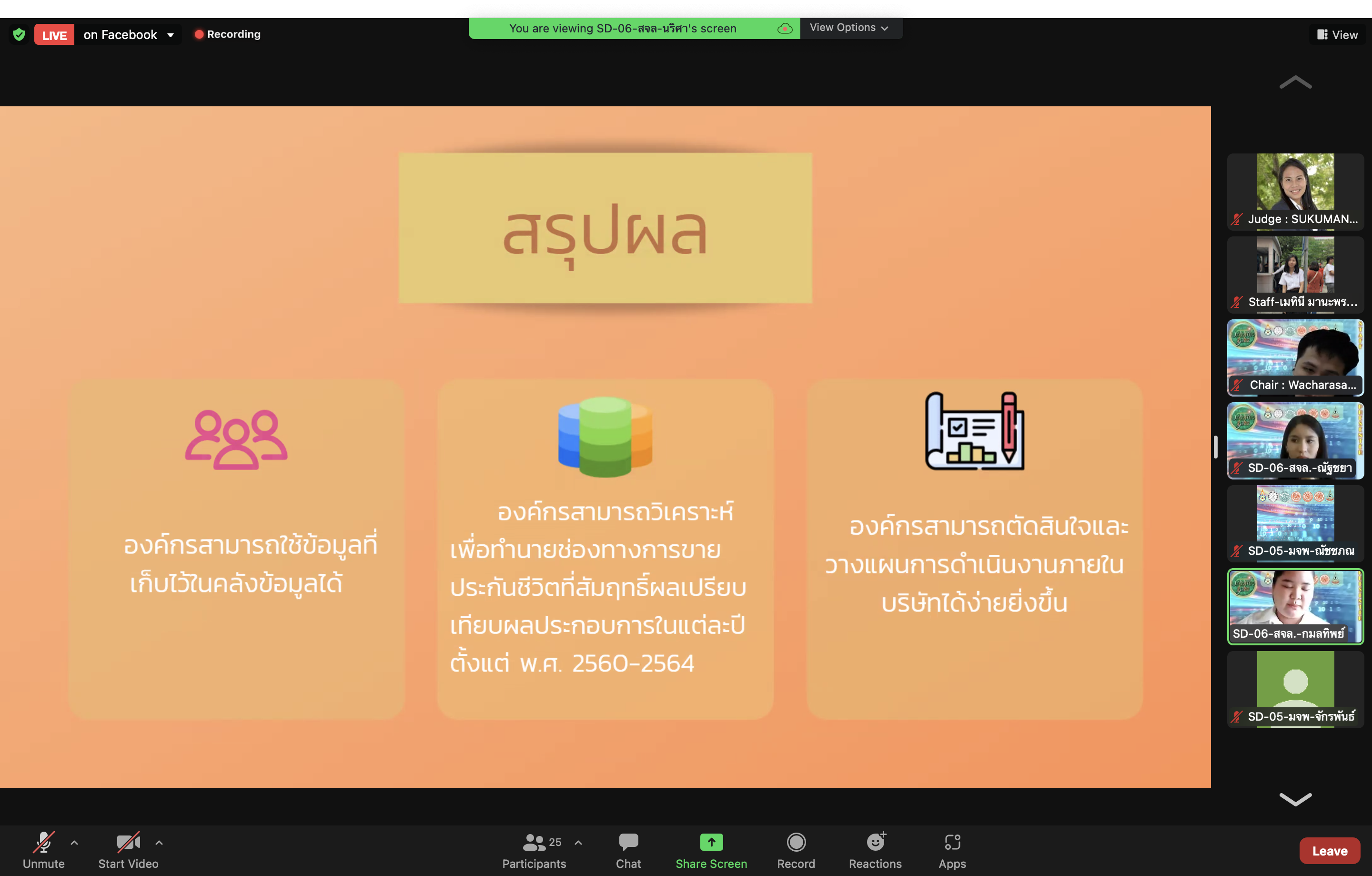
Task: Click the Unmute microphone button
Action: coord(43,850)
